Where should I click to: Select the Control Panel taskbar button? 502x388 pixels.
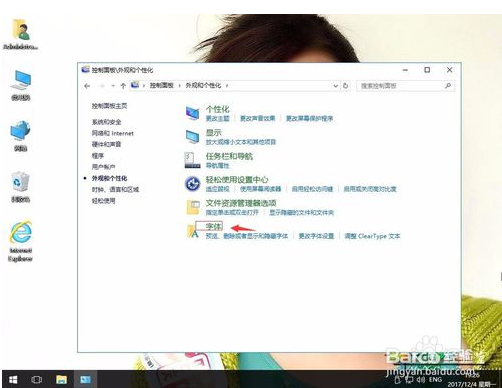85,379
